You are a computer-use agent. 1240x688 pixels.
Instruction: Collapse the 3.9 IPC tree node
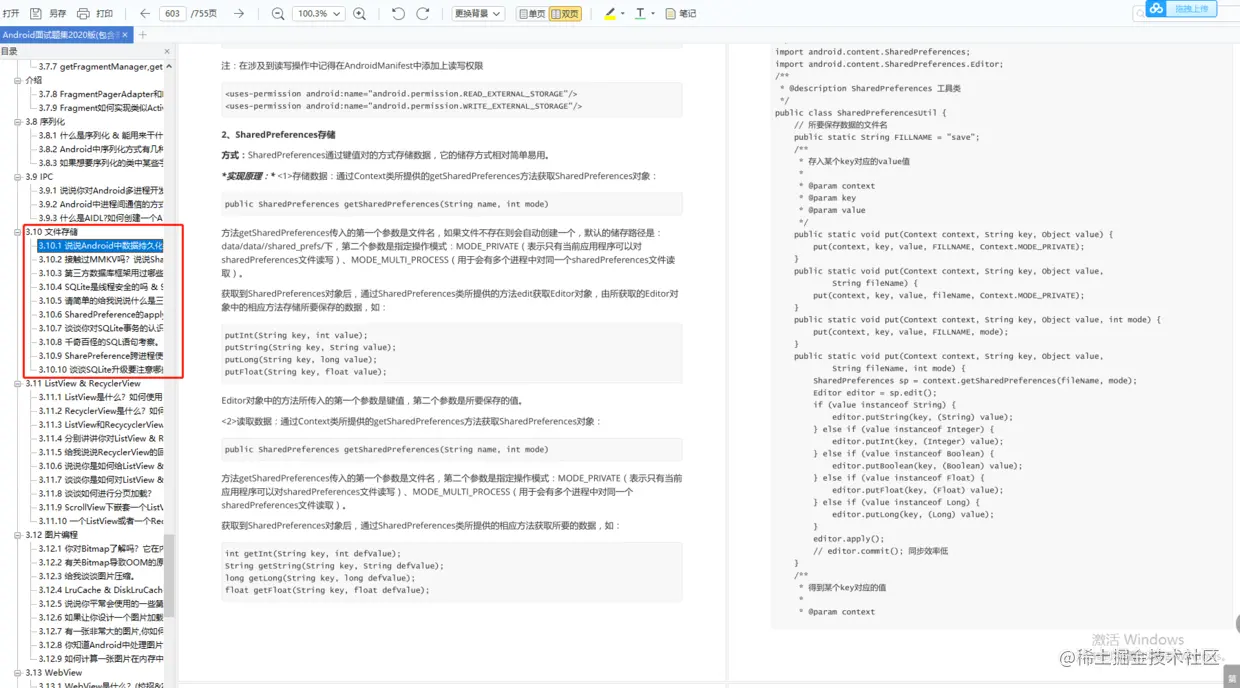pyautogui.click(x=19, y=177)
